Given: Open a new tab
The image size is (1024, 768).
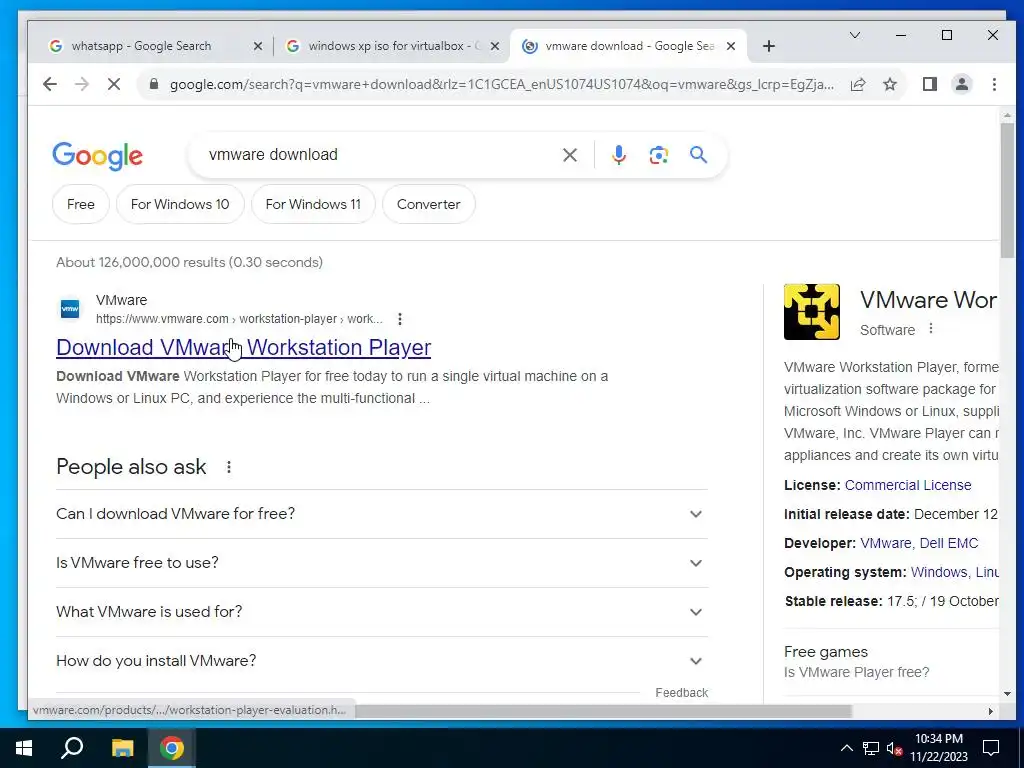Looking at the screenshot, I should tap(769, 46).
